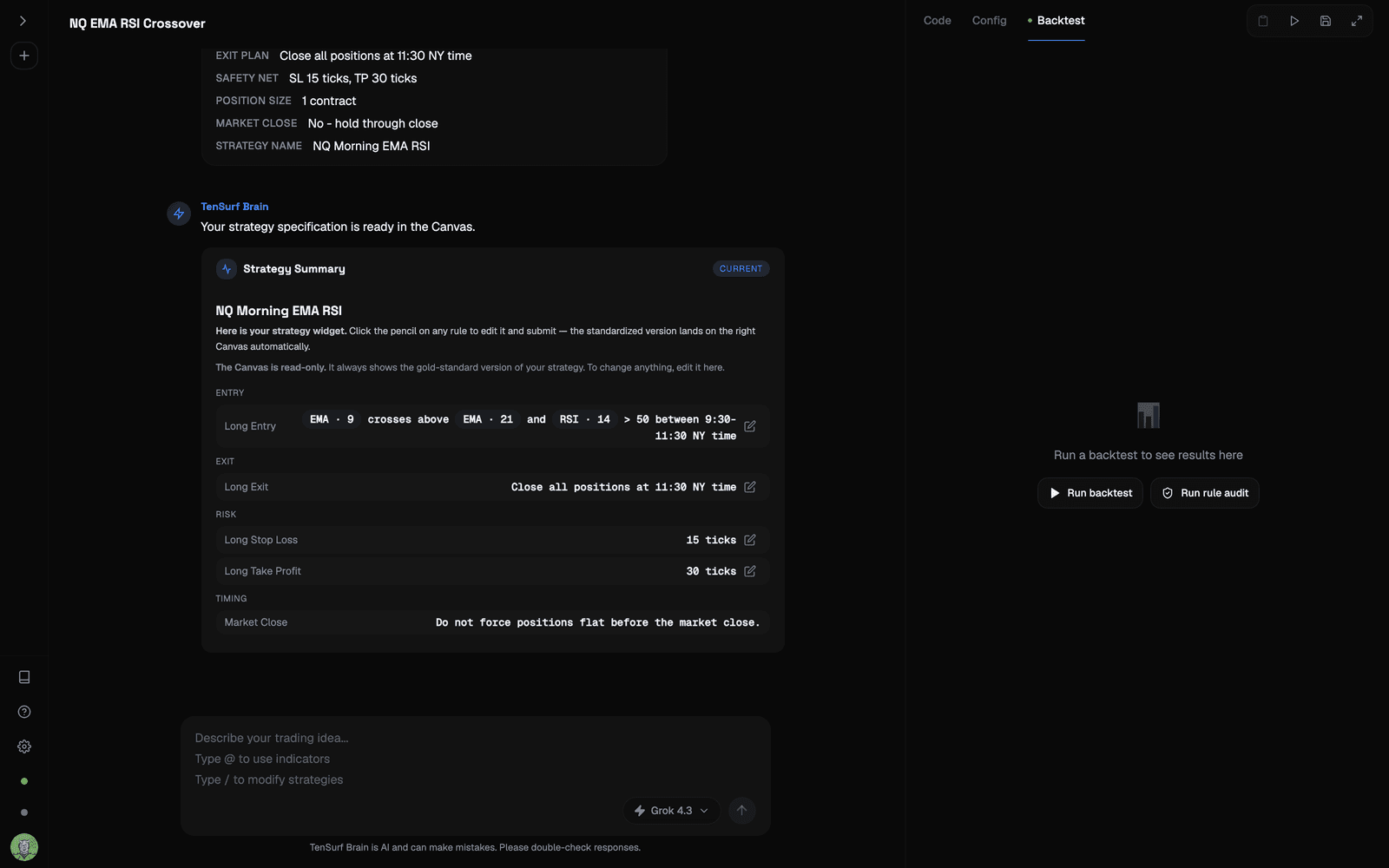Edit the Long Take Profit pencil icon
This screenshot has height=868, width=1389.
coord(750,571)
